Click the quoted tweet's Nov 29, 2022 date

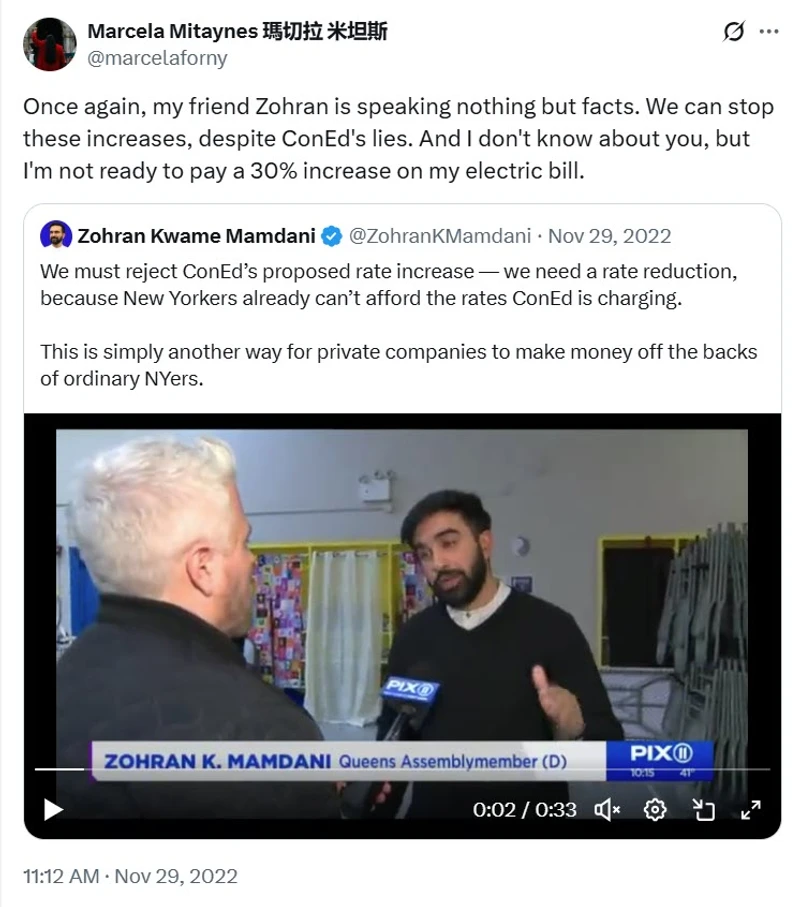point(610,236)
